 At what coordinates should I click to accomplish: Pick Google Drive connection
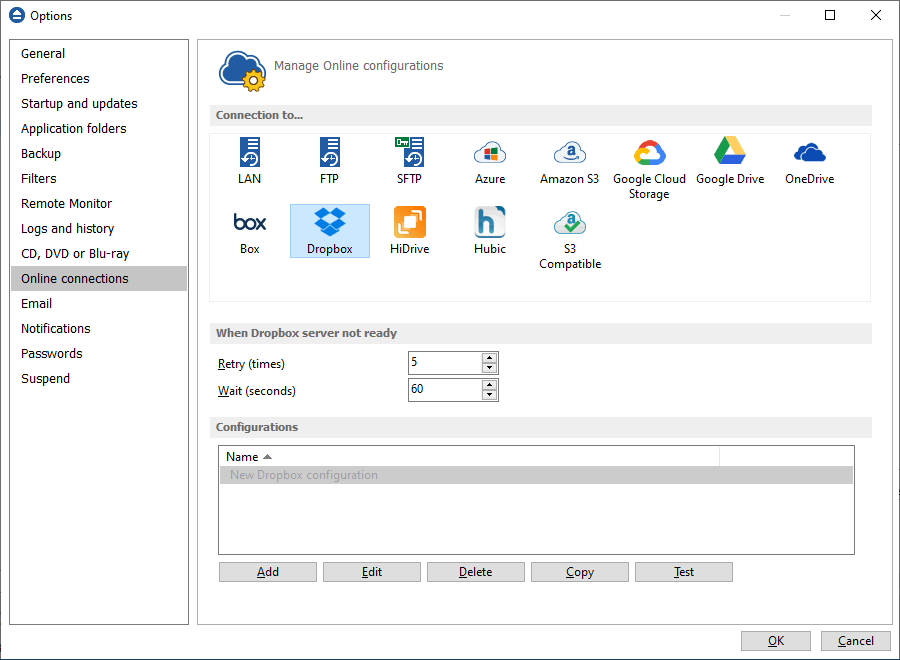[730, 161]
